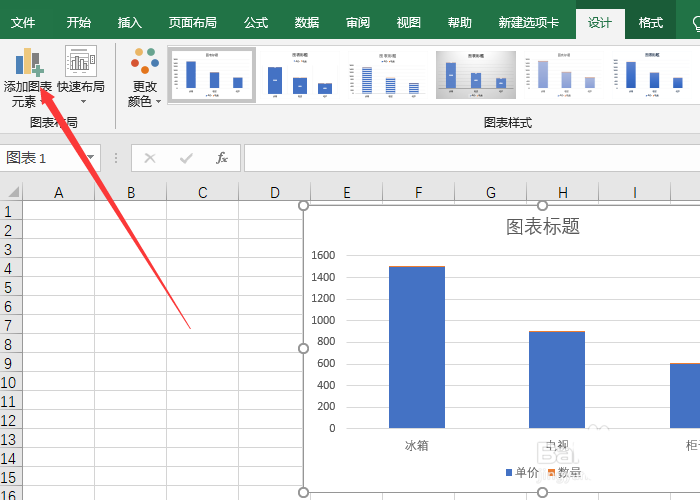Select row 5 header
This screenshot has height=500, width=700.
[11, 287]
